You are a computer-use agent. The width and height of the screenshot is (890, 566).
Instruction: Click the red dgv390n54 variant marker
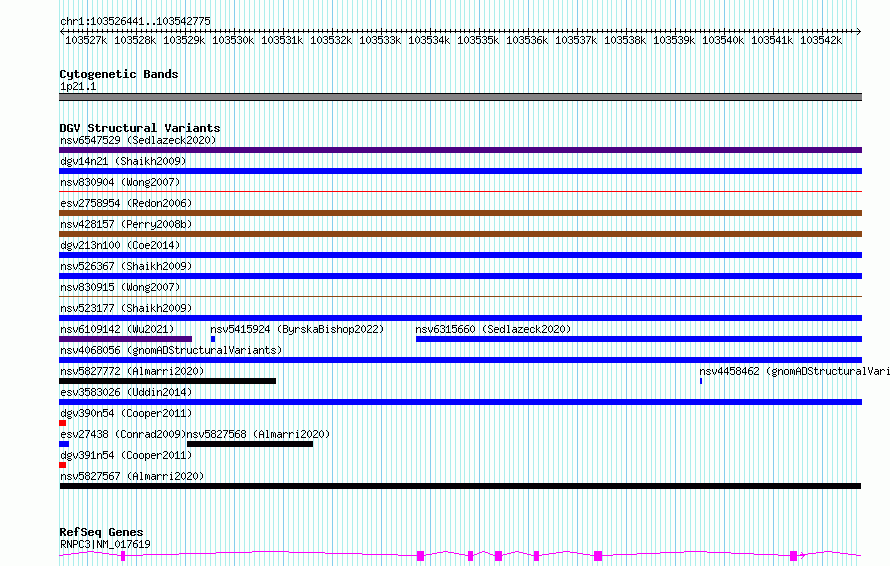[x=62, y=423]
